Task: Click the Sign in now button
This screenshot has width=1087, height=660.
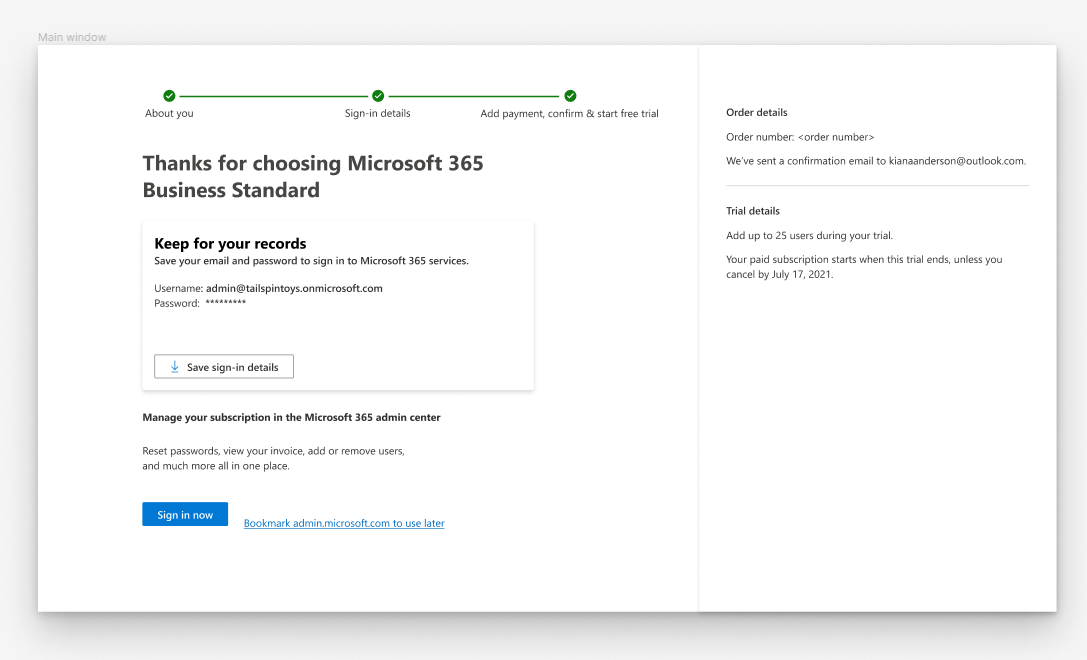Action: 185,514
